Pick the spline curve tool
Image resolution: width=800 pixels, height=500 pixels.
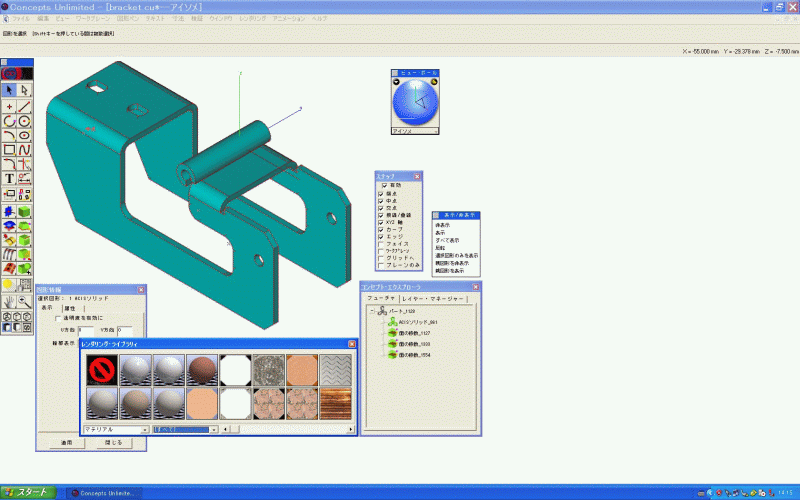[x=24, y=150]
